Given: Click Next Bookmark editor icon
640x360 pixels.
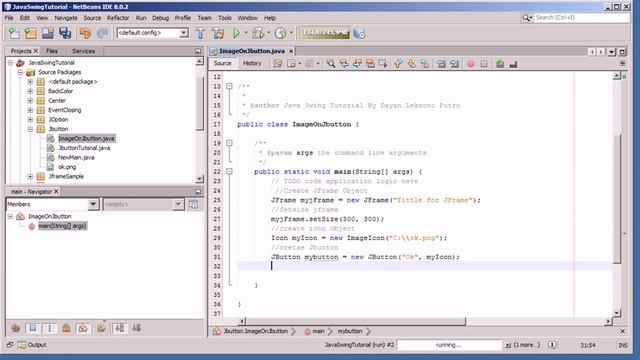Looking at the screenshot, I should (411, 64).
